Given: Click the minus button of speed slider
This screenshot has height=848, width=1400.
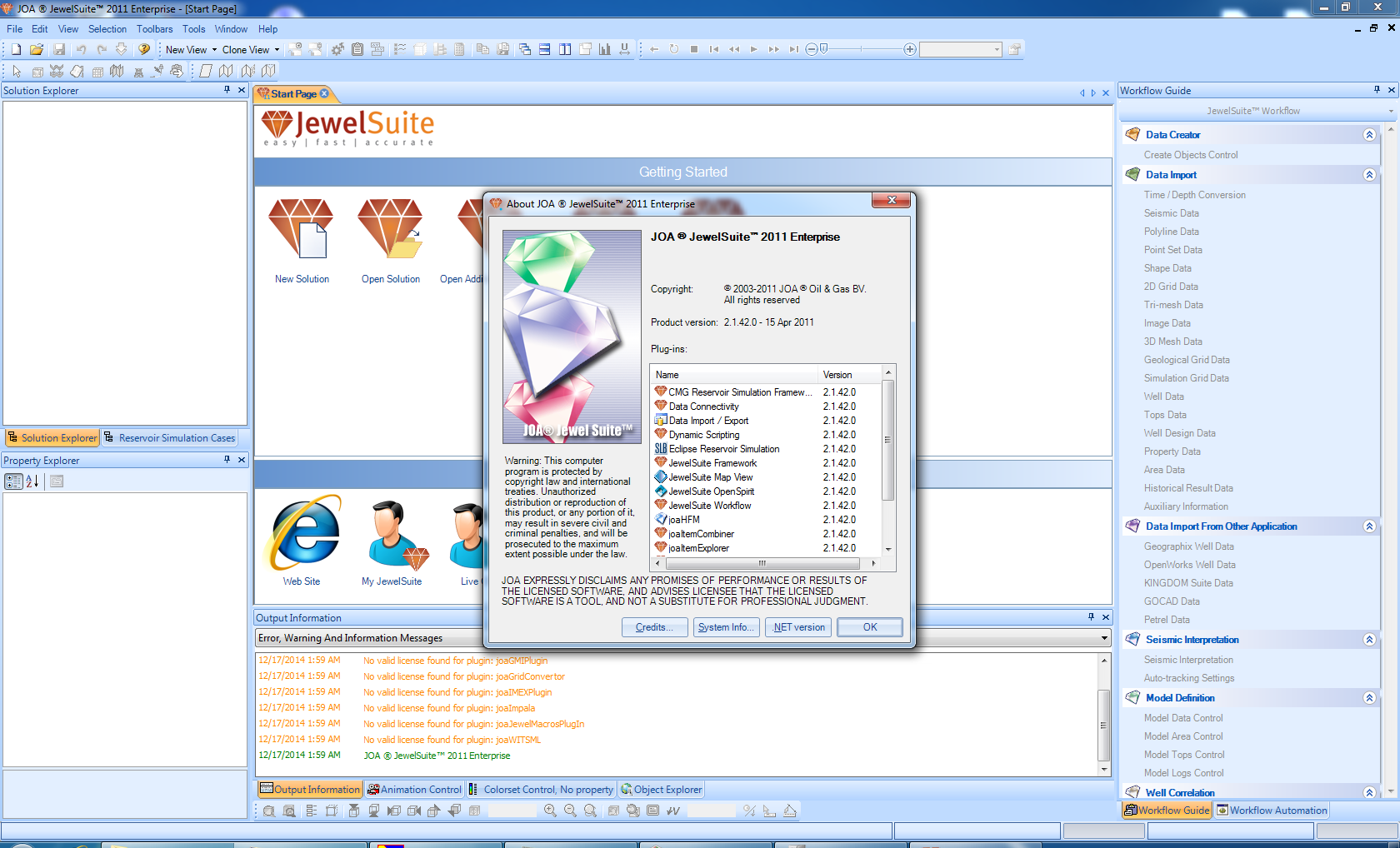Looking at the screenshot, I should coord(812,50).
